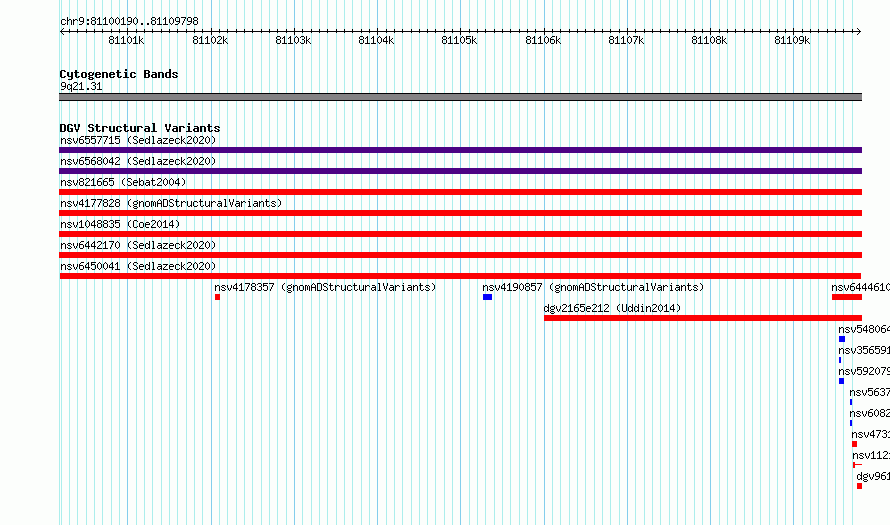Screen dimensions: 890x525
Task: Click the 81102k ruler tick label
Action: pos(210,40)
